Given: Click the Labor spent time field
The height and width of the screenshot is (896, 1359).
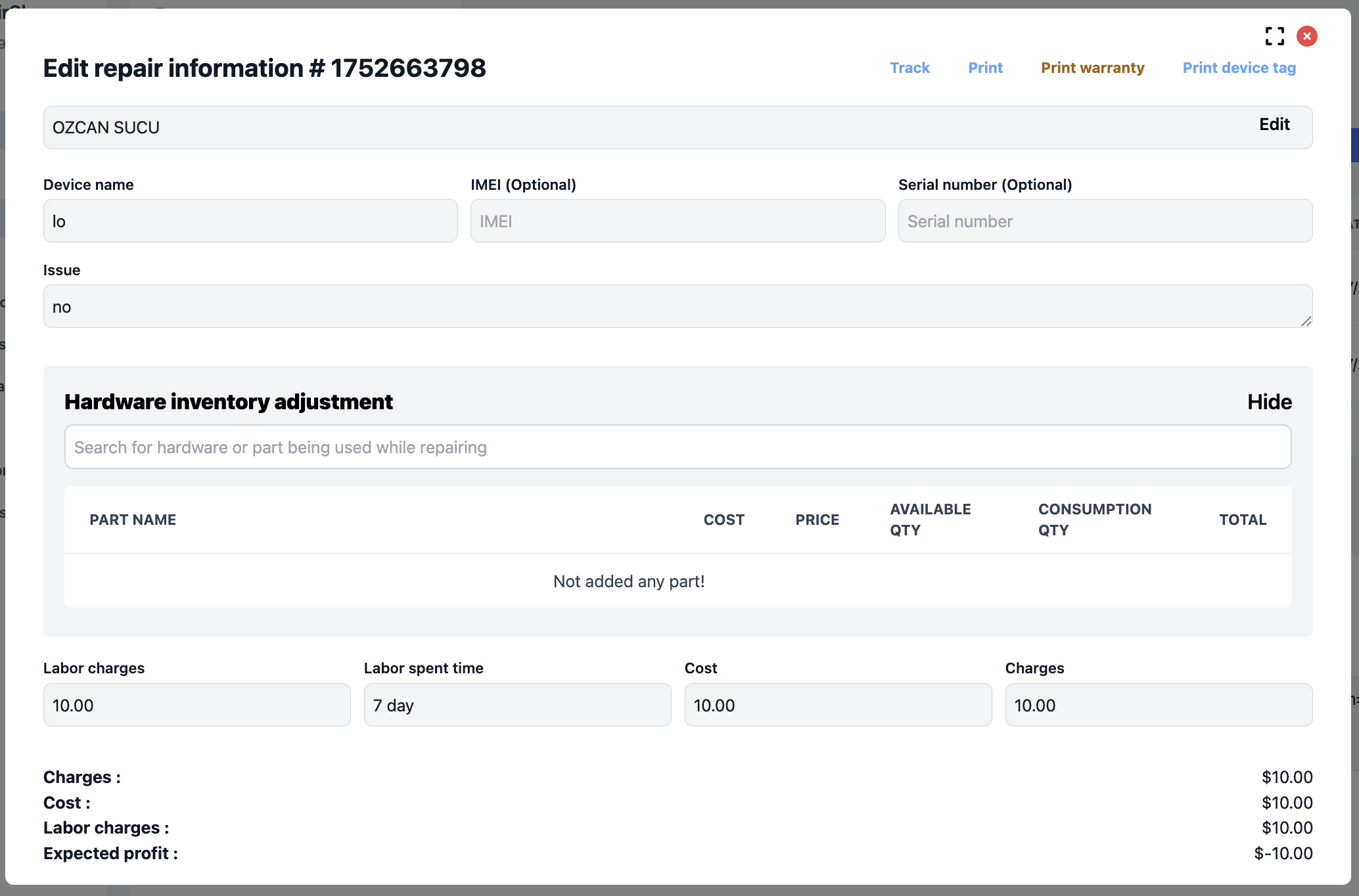Looking at the screenshot, I should point(517,706).
